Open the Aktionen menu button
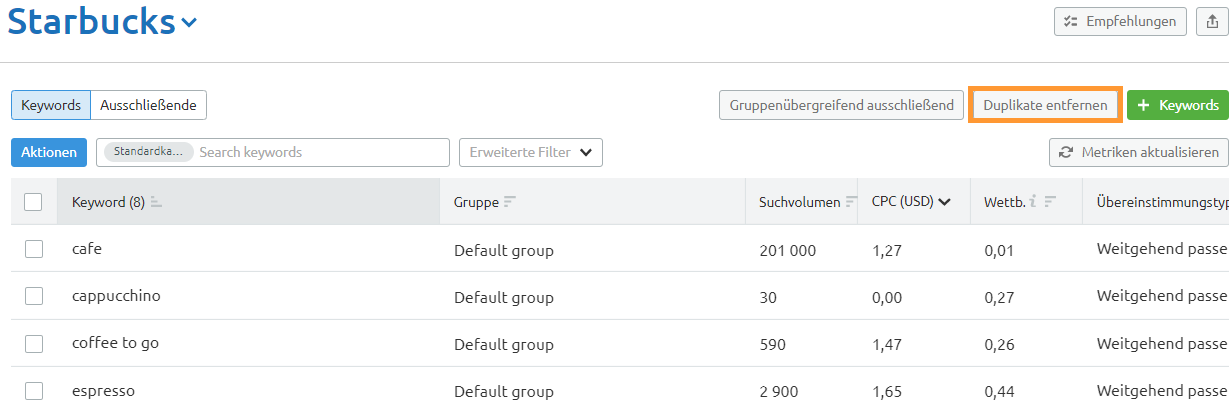Viewport: 1229px width, 412px height. pos(49,152)
